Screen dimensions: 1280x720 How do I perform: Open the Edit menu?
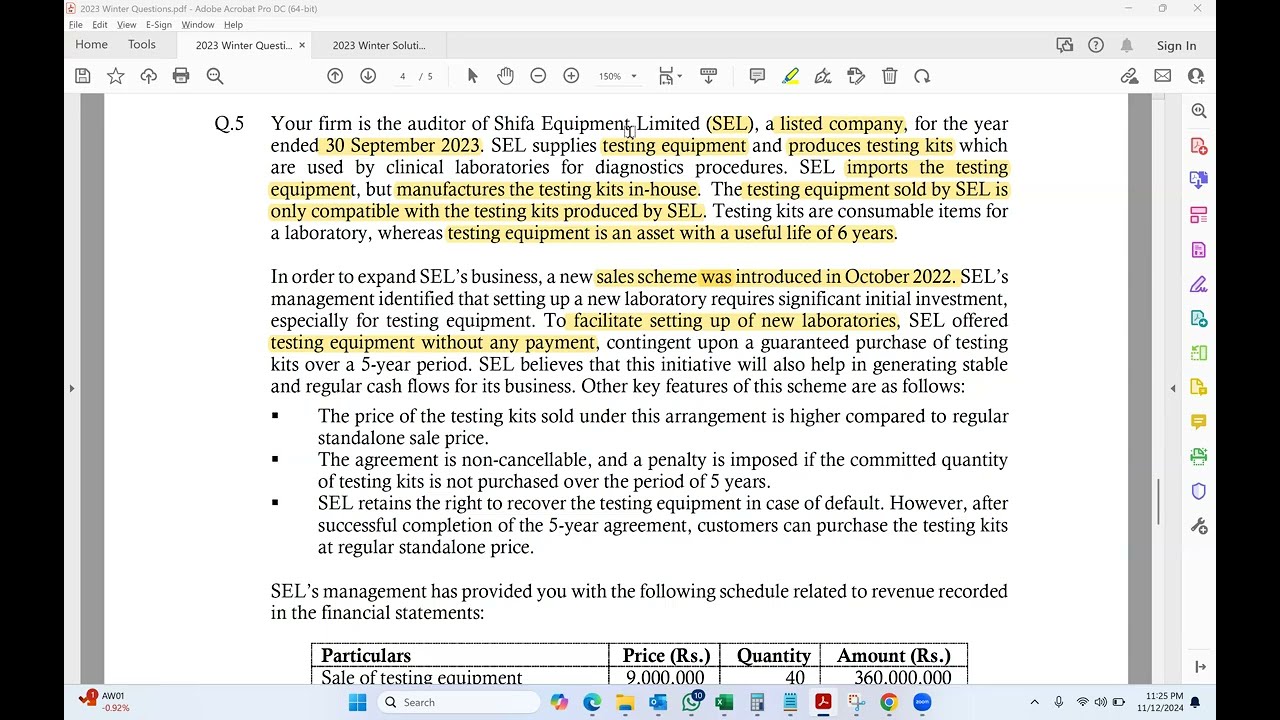[x=100, y=25]
